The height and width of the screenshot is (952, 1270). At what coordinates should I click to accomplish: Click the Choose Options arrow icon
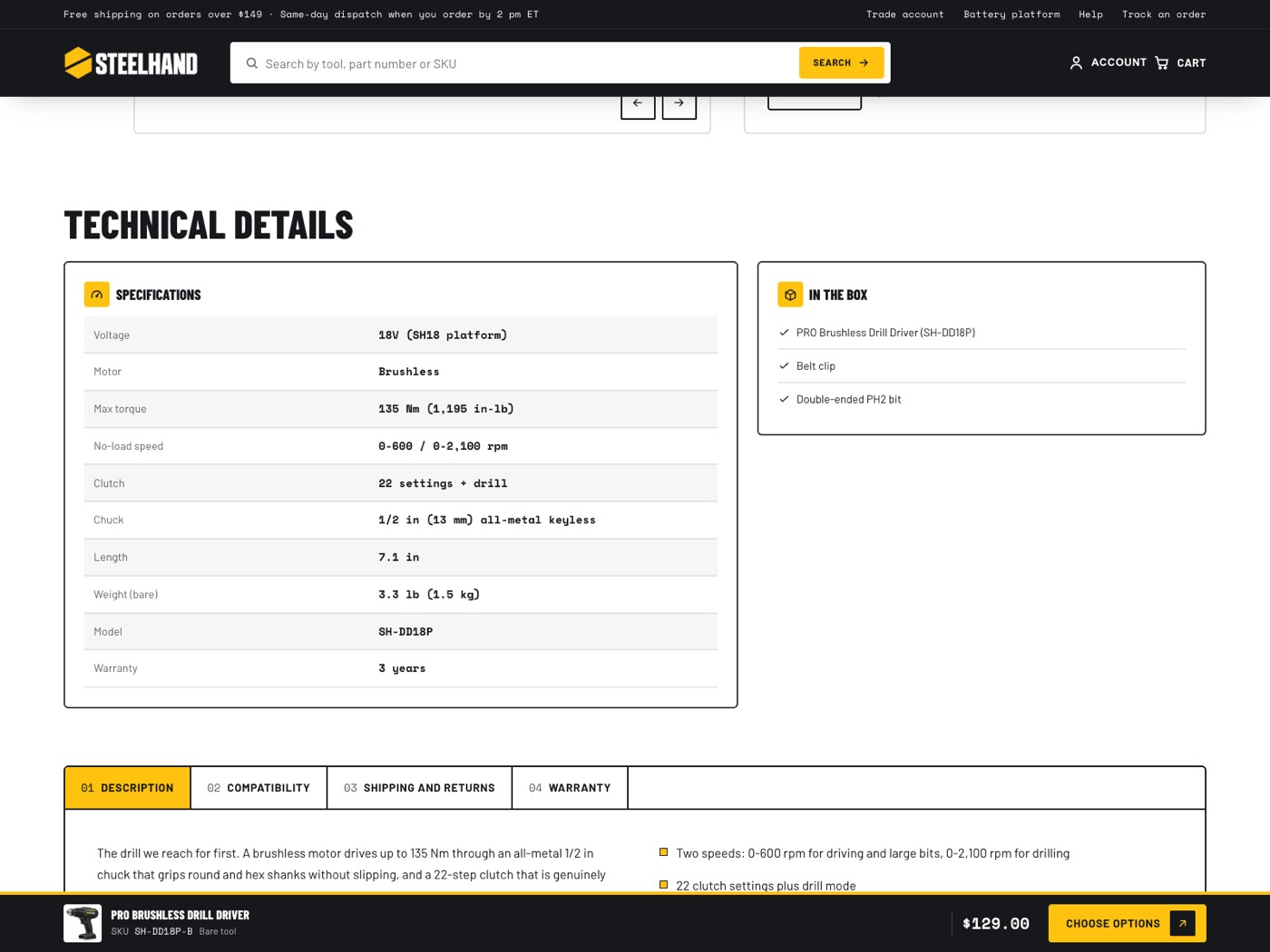click(x=1182, y=923)
